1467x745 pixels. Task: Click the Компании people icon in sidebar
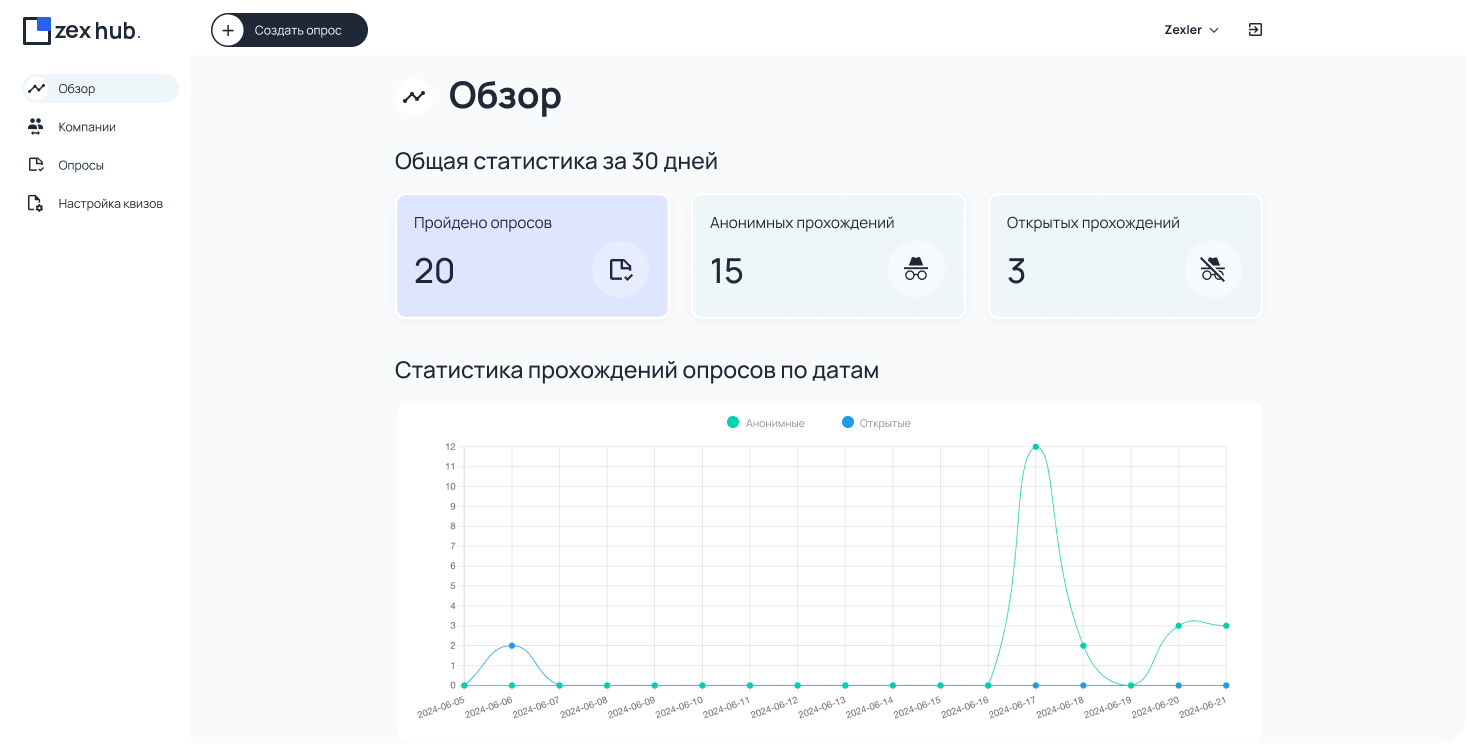36,127
